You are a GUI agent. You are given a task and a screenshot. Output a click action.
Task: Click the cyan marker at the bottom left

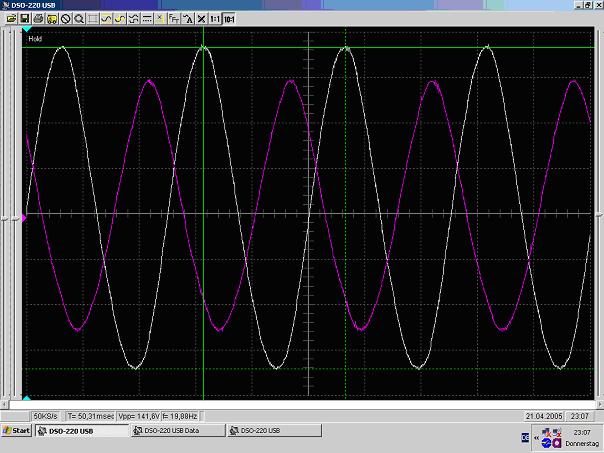[27, 398]
